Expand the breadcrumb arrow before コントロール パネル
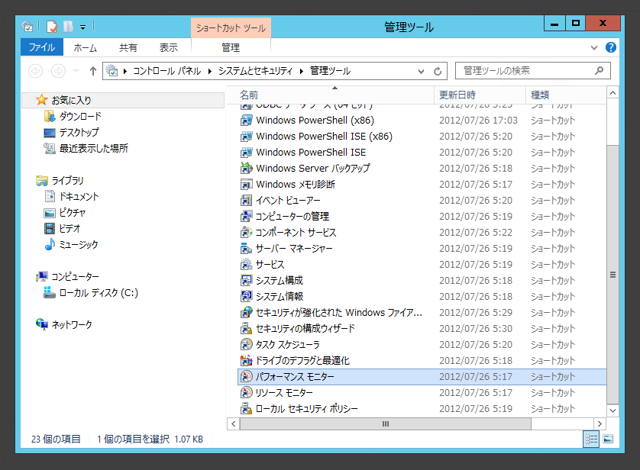 [125, 71]
